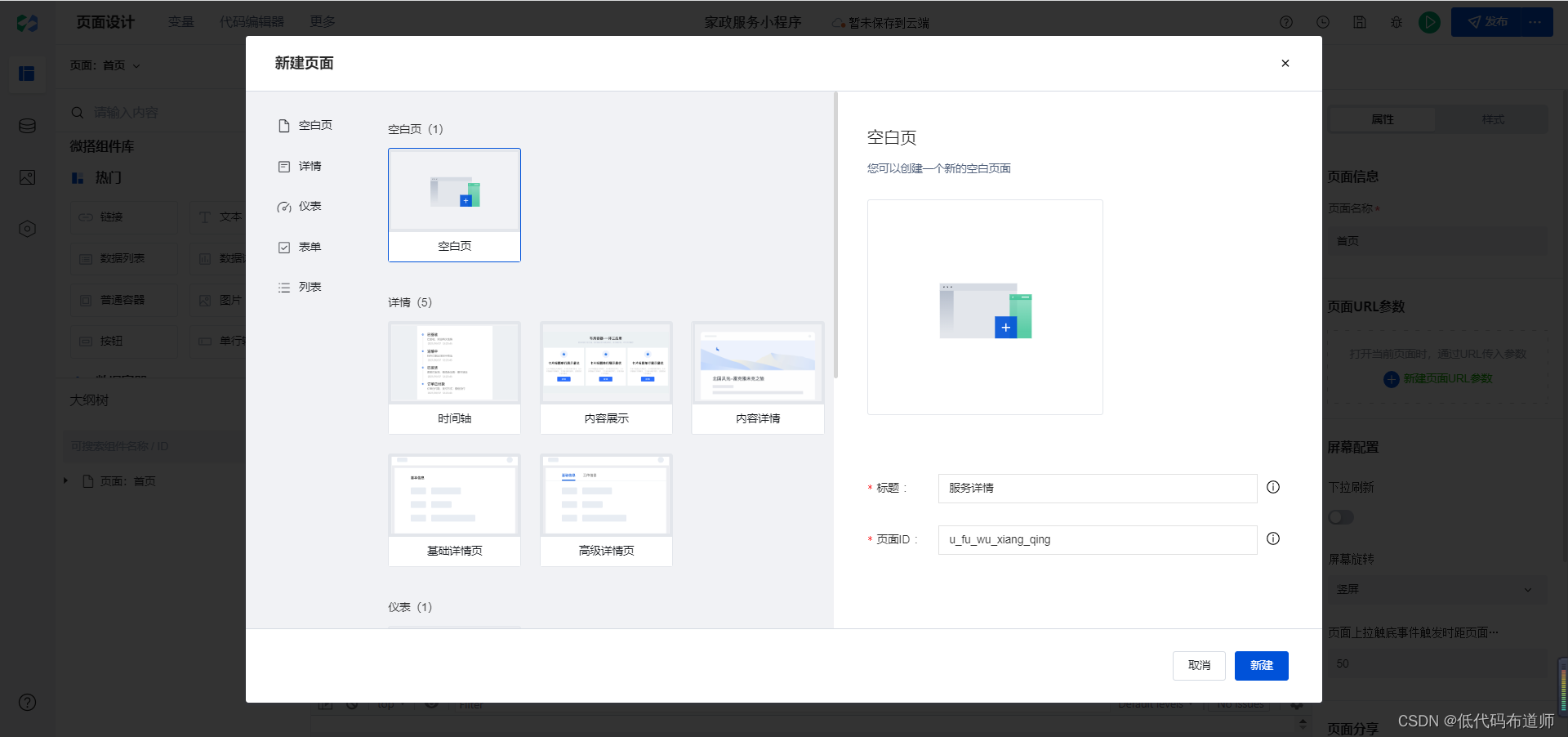Click the template list scrollbar
The width and height of the screenshot is (1568, 737).
(x=835, y=235)
